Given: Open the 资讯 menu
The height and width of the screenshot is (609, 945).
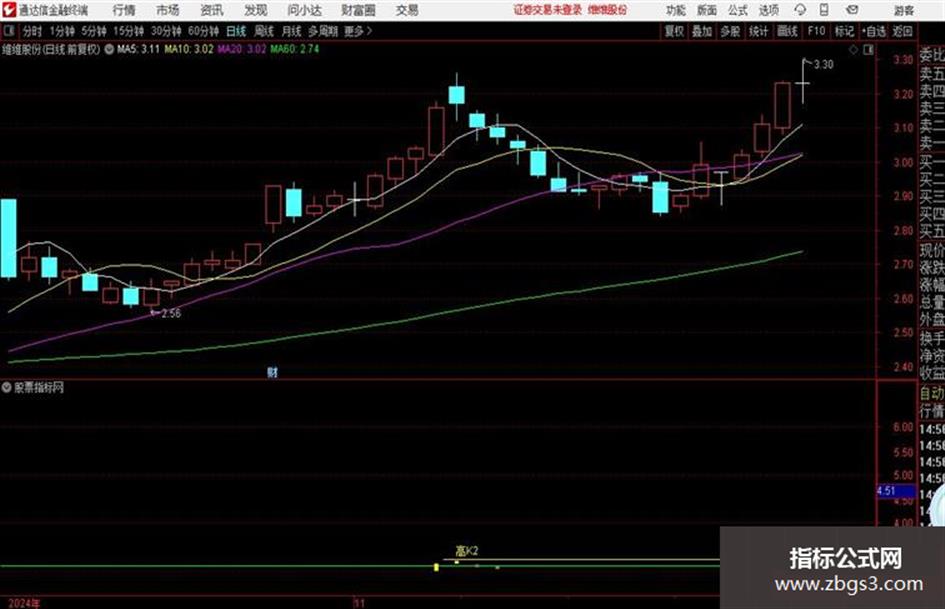Looking at the screenshot, I should [x=212, y=10].
